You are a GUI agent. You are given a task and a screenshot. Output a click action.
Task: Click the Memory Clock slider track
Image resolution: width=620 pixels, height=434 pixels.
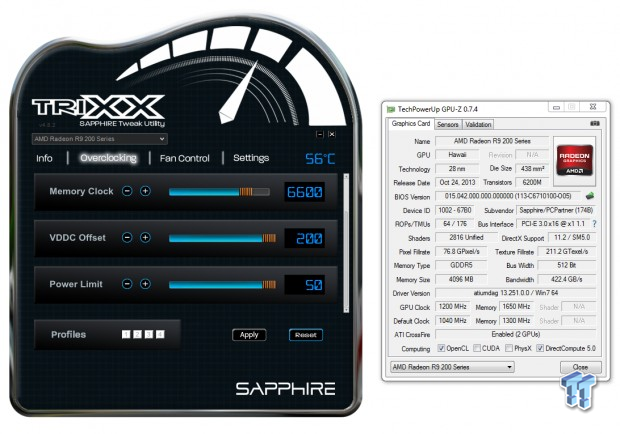point(219,192)
